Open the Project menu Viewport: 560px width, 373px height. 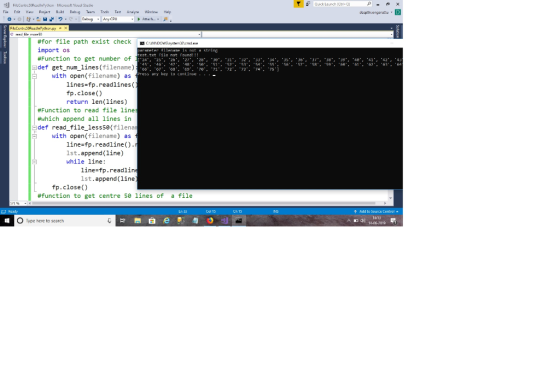coord(44,12)
